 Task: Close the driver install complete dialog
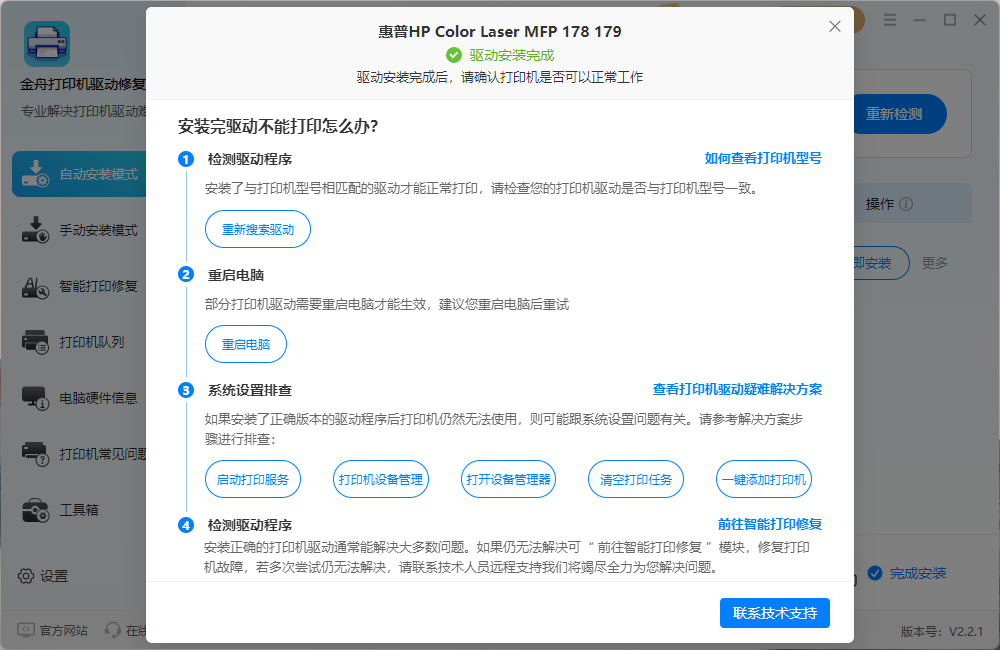[834, 27]
